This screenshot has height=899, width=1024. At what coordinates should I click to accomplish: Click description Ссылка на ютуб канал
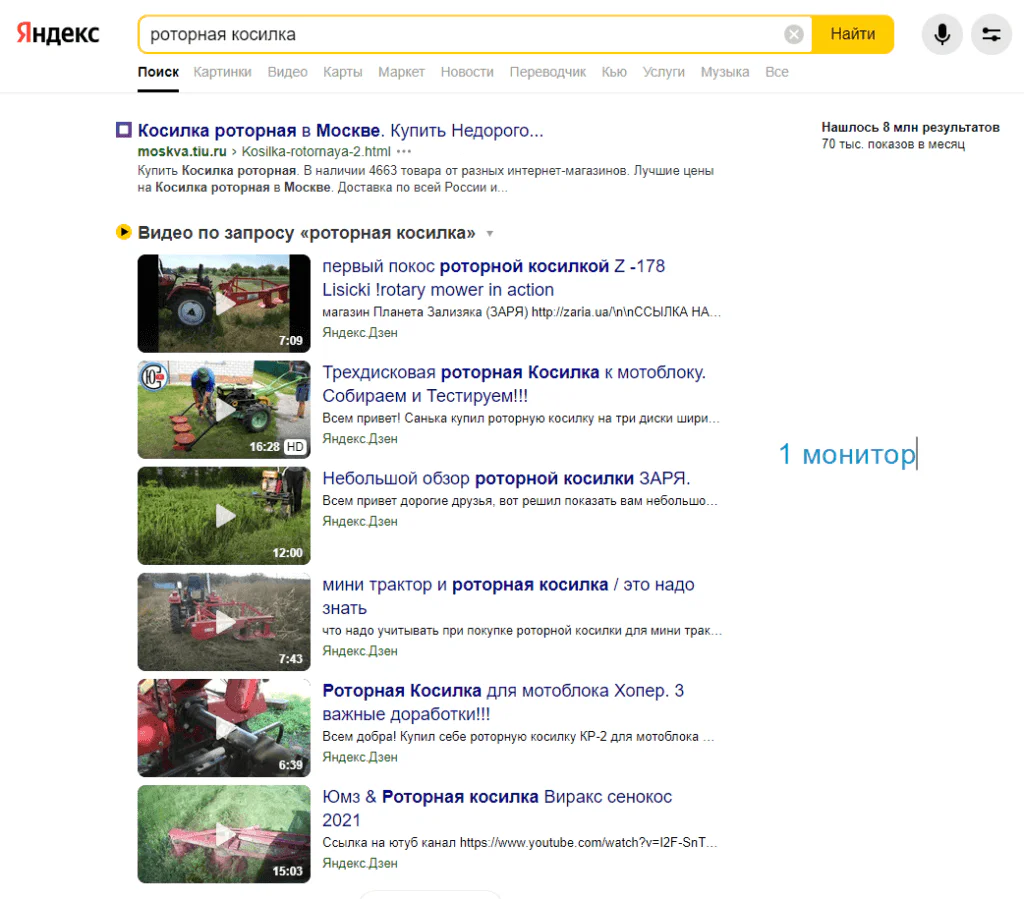[520, 843]
